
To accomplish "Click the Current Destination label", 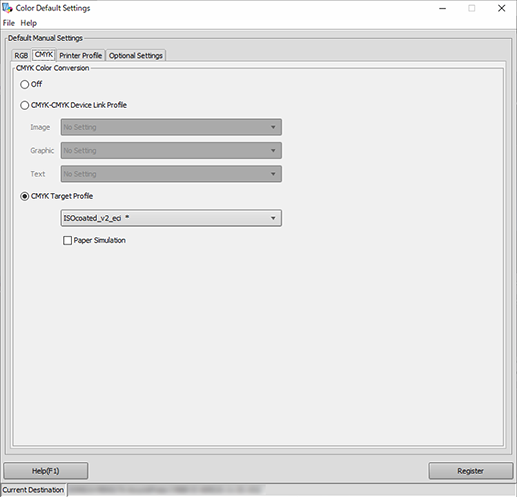I will pos(33,490).
